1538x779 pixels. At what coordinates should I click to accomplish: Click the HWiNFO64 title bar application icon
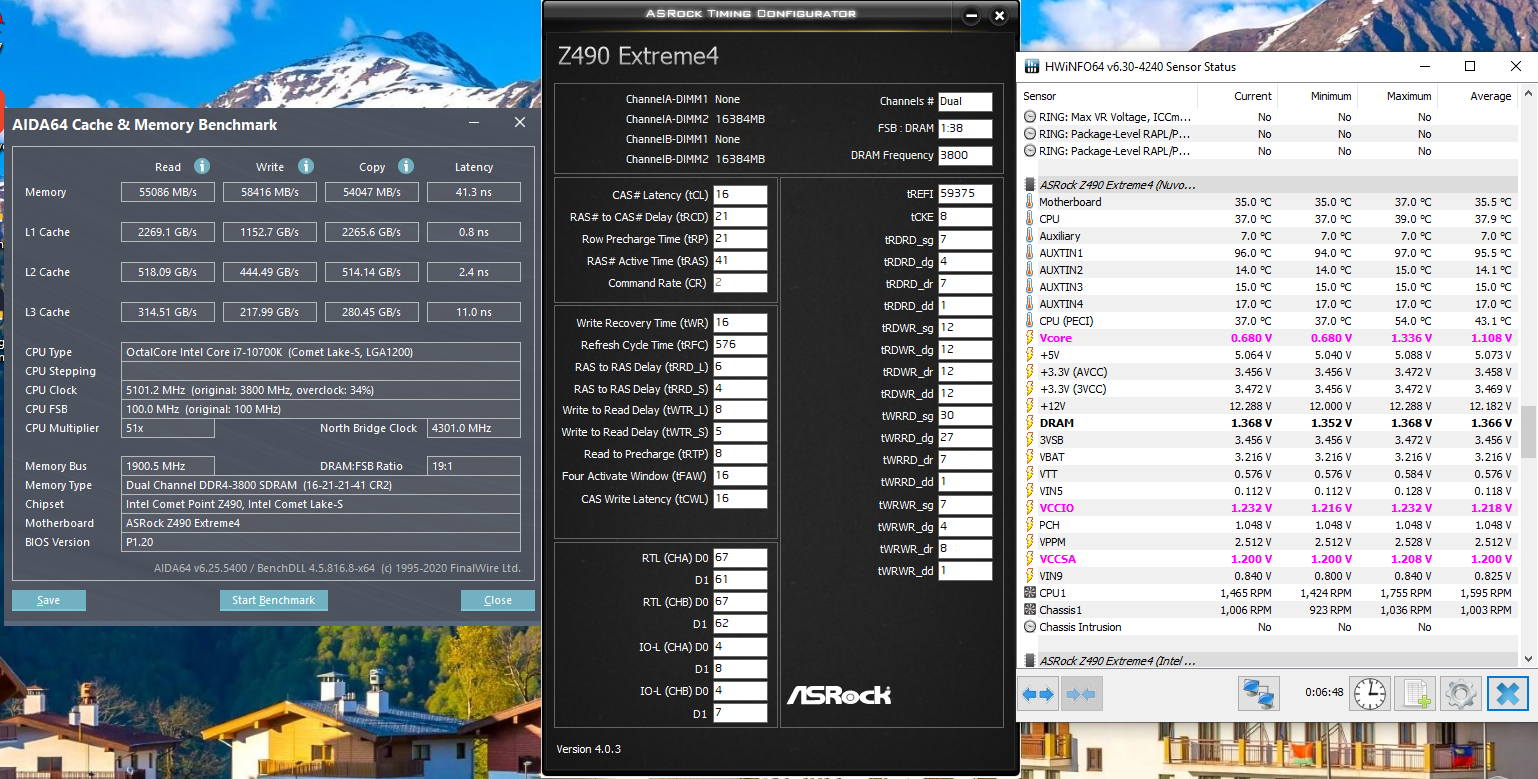click(x=1031, y=67)
